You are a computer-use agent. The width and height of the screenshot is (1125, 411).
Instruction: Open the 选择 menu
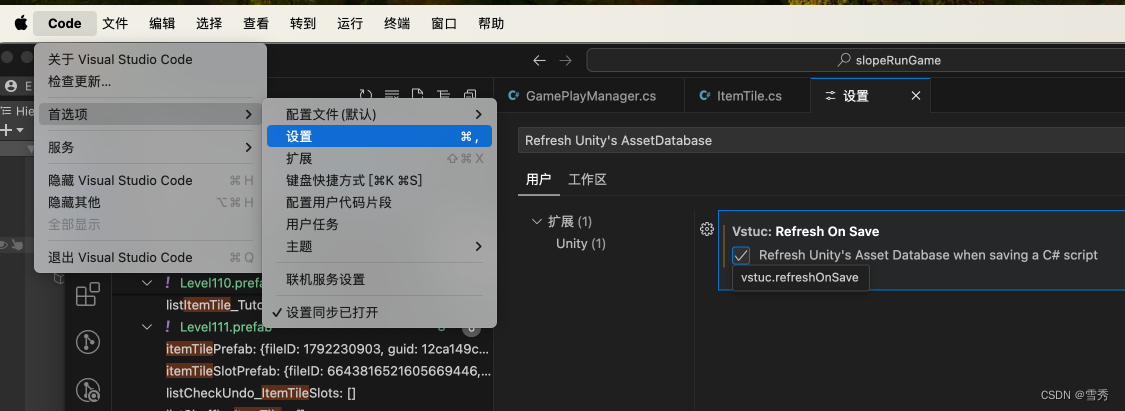[x=209, y=24]
